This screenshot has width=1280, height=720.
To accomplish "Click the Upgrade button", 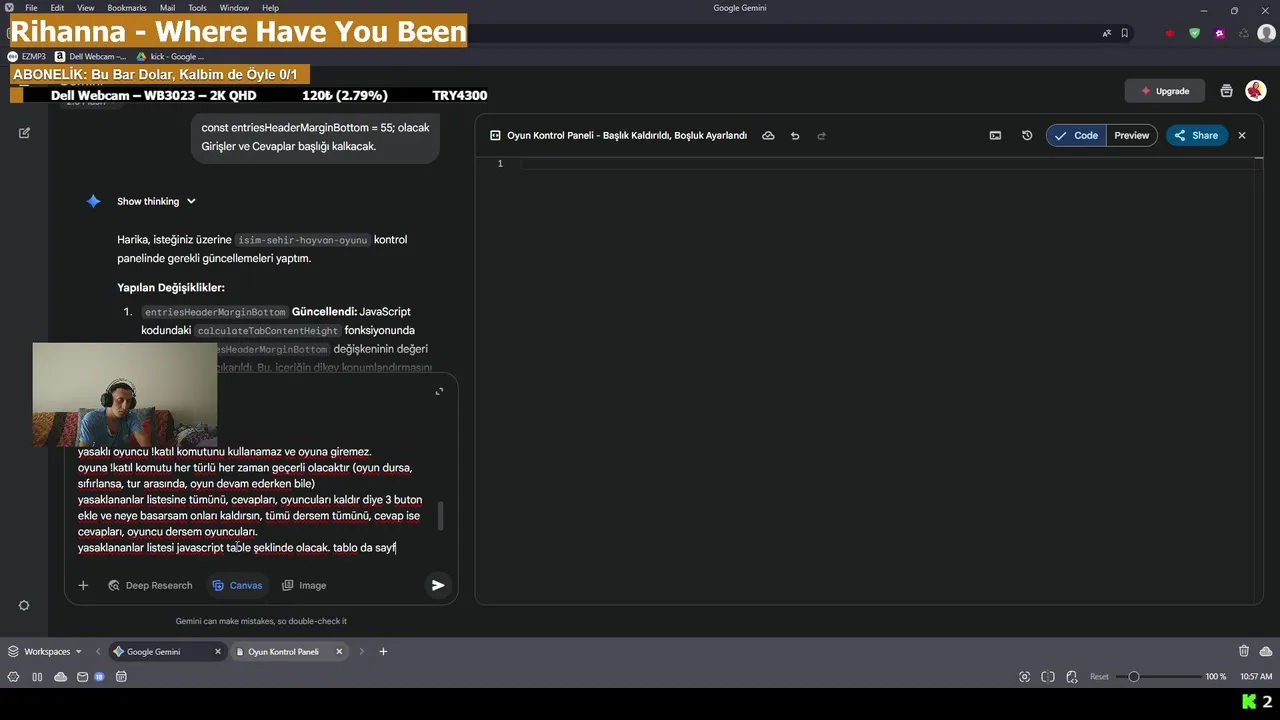I will pyautogui.click(x=1165, y=91).
